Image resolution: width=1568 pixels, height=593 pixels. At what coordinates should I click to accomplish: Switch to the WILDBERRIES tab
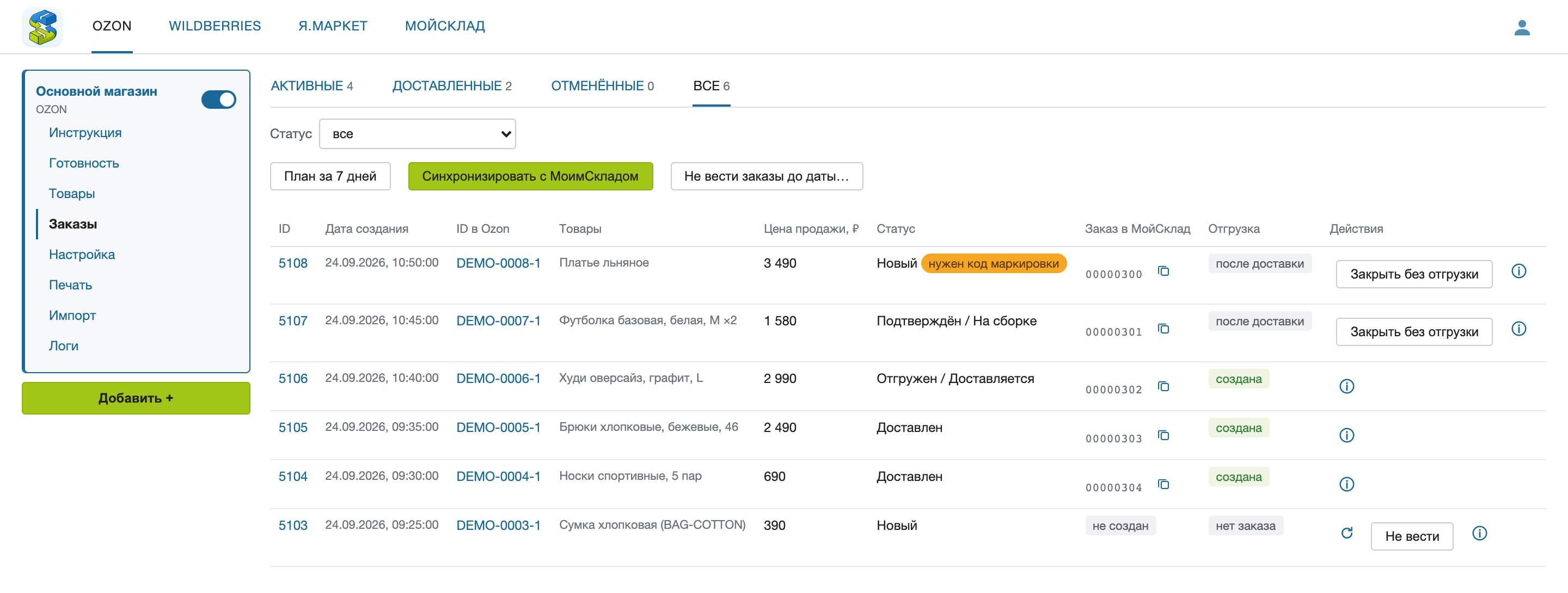215,26
